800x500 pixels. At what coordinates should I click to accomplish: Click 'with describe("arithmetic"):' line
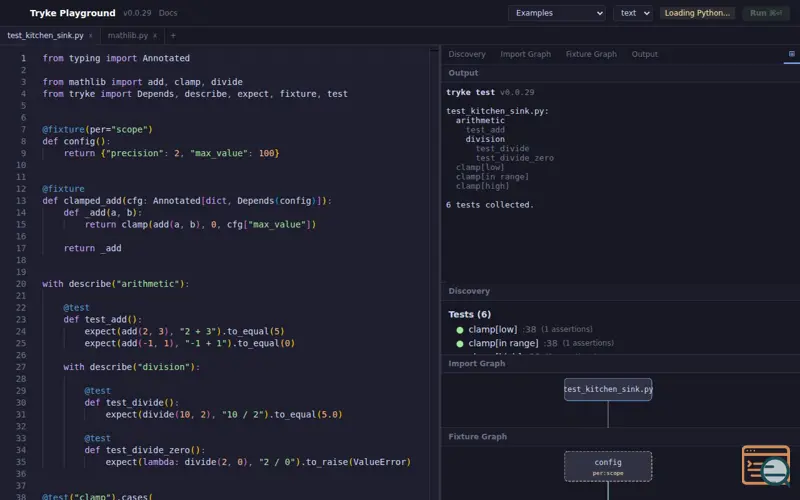pyautogui.click(x=116, y=284)
